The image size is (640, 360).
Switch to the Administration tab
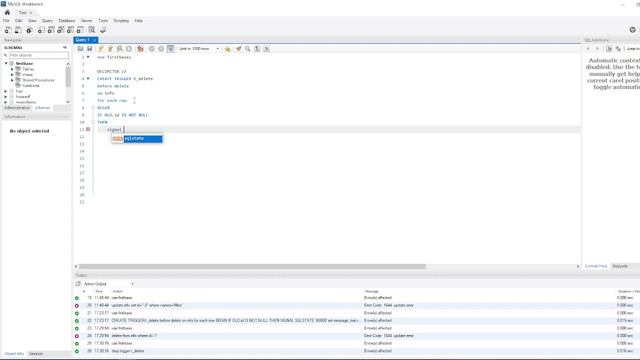tap(17, 108)
